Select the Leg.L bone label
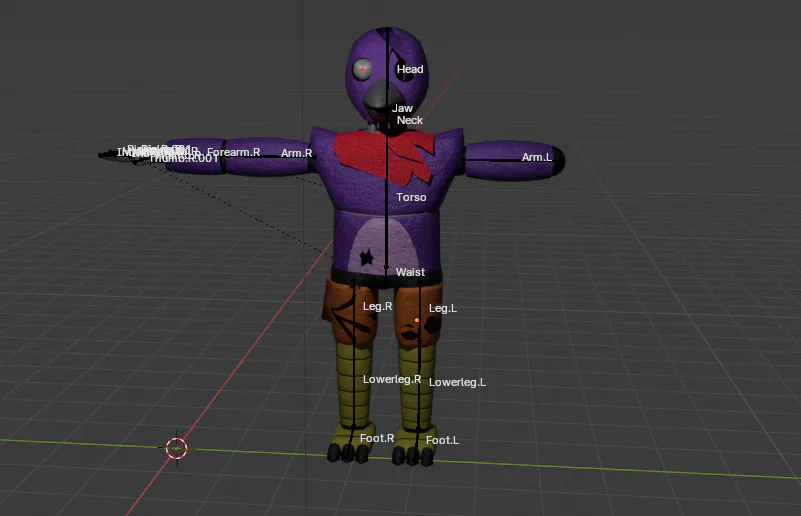Screen dimensions: 801x516 [442, 309]
